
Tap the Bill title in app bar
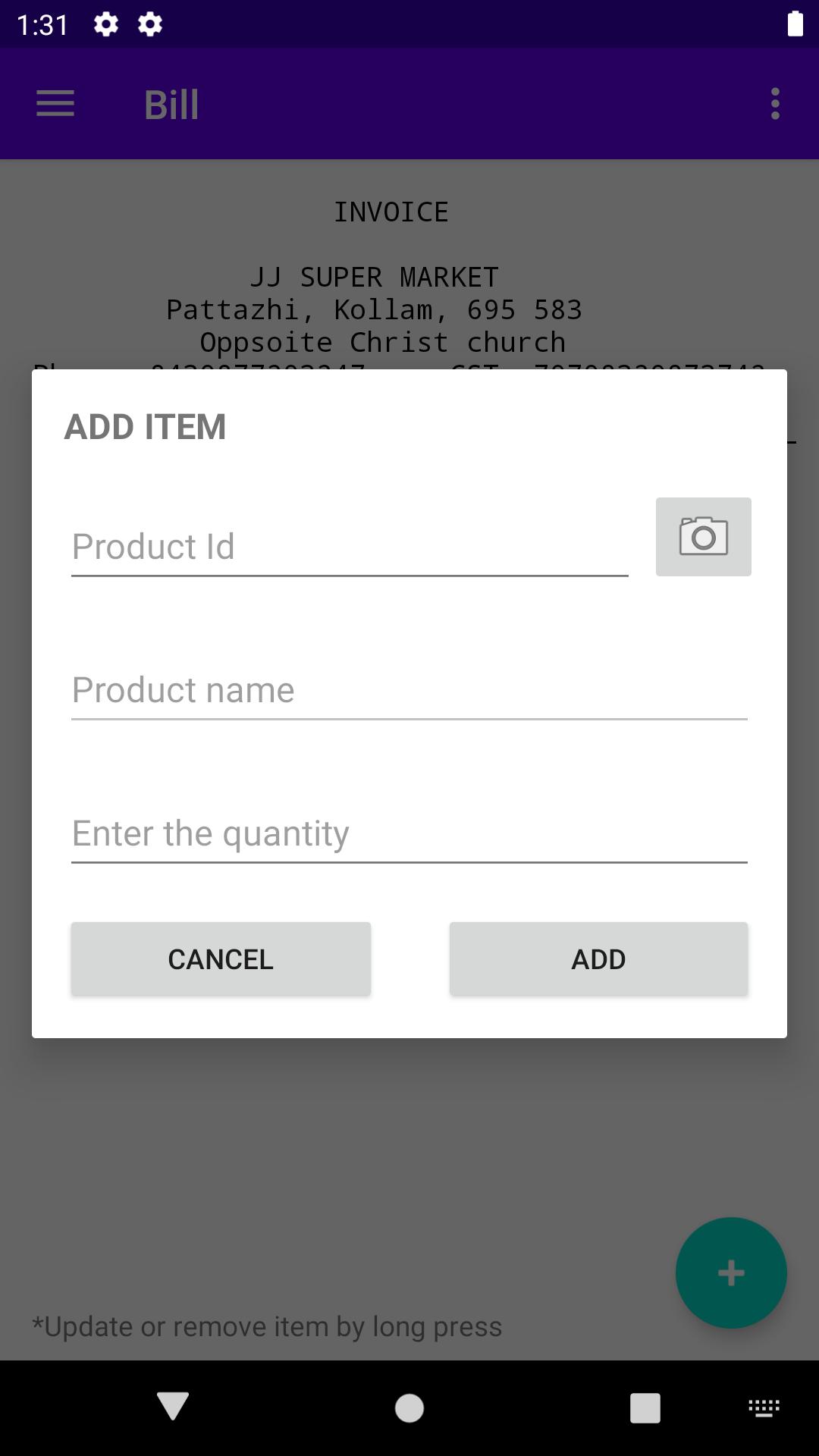[171, 105]
